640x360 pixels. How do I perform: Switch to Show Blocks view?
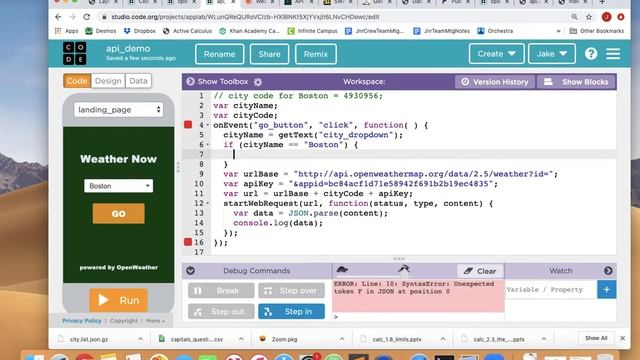pyautogui.click(x=576, y=82)
